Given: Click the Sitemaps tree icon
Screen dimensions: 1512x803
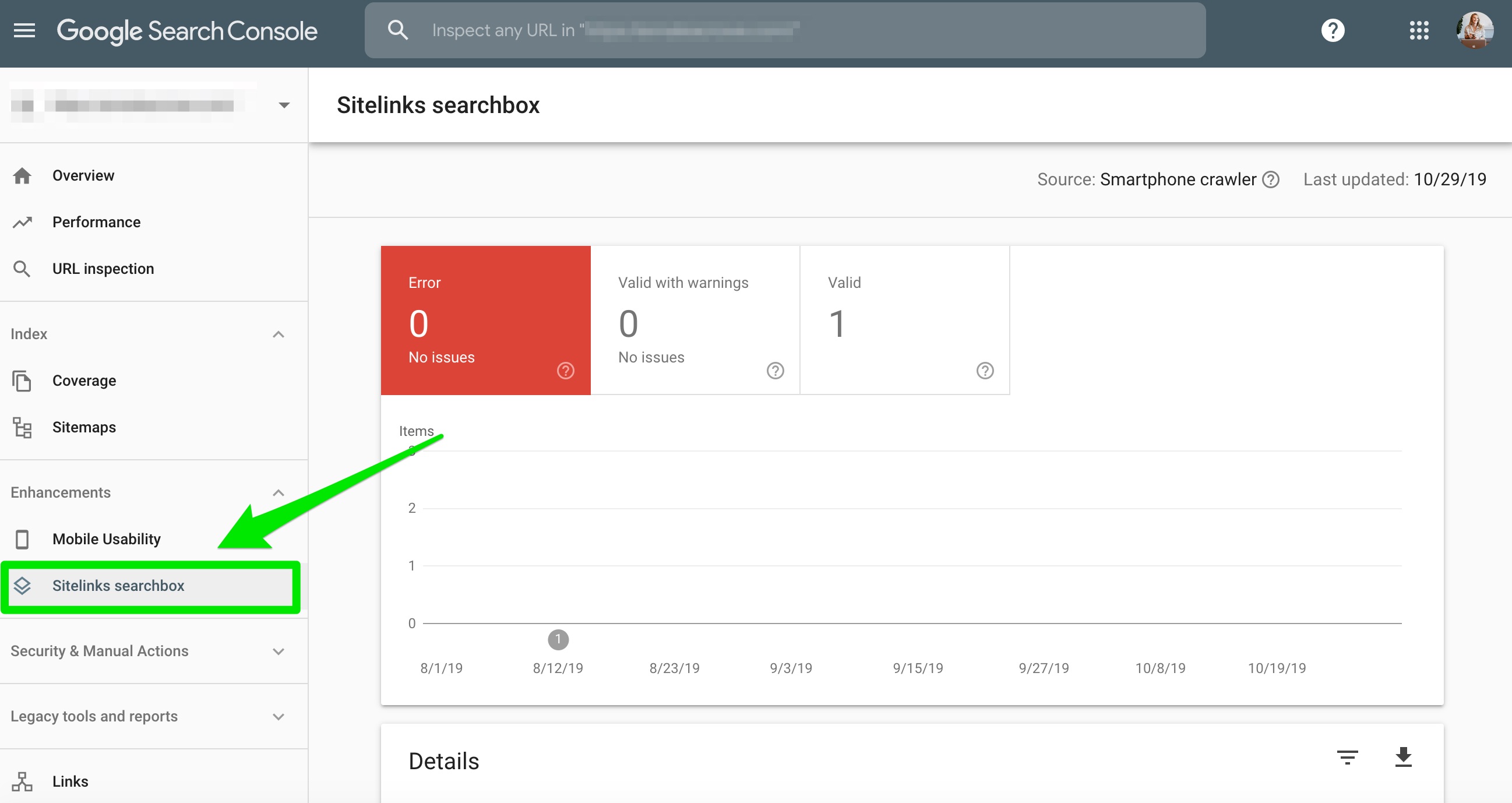Looking at the screenshot, I should click(22, 427).
